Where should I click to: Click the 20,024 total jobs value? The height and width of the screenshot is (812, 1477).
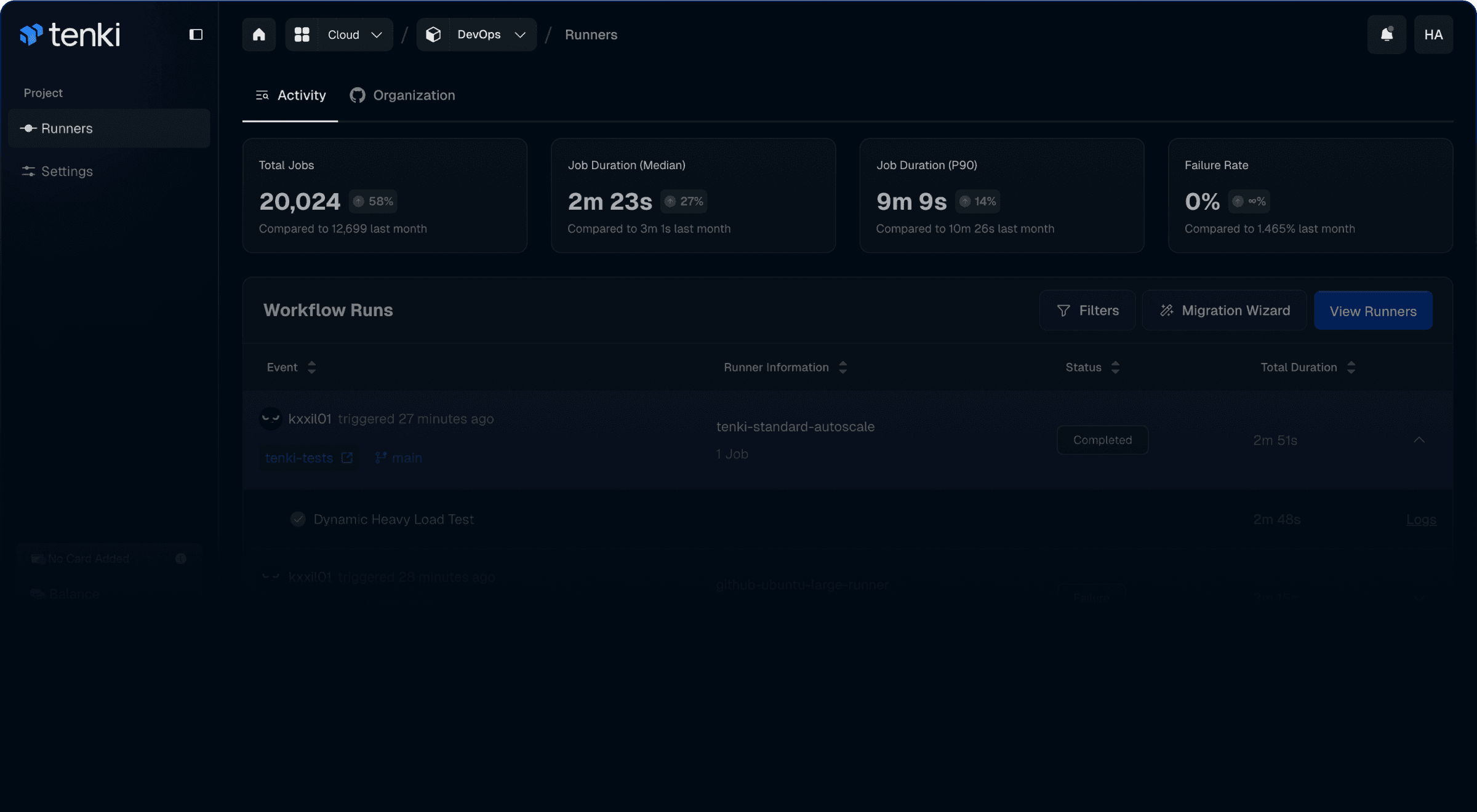[300, 202]
